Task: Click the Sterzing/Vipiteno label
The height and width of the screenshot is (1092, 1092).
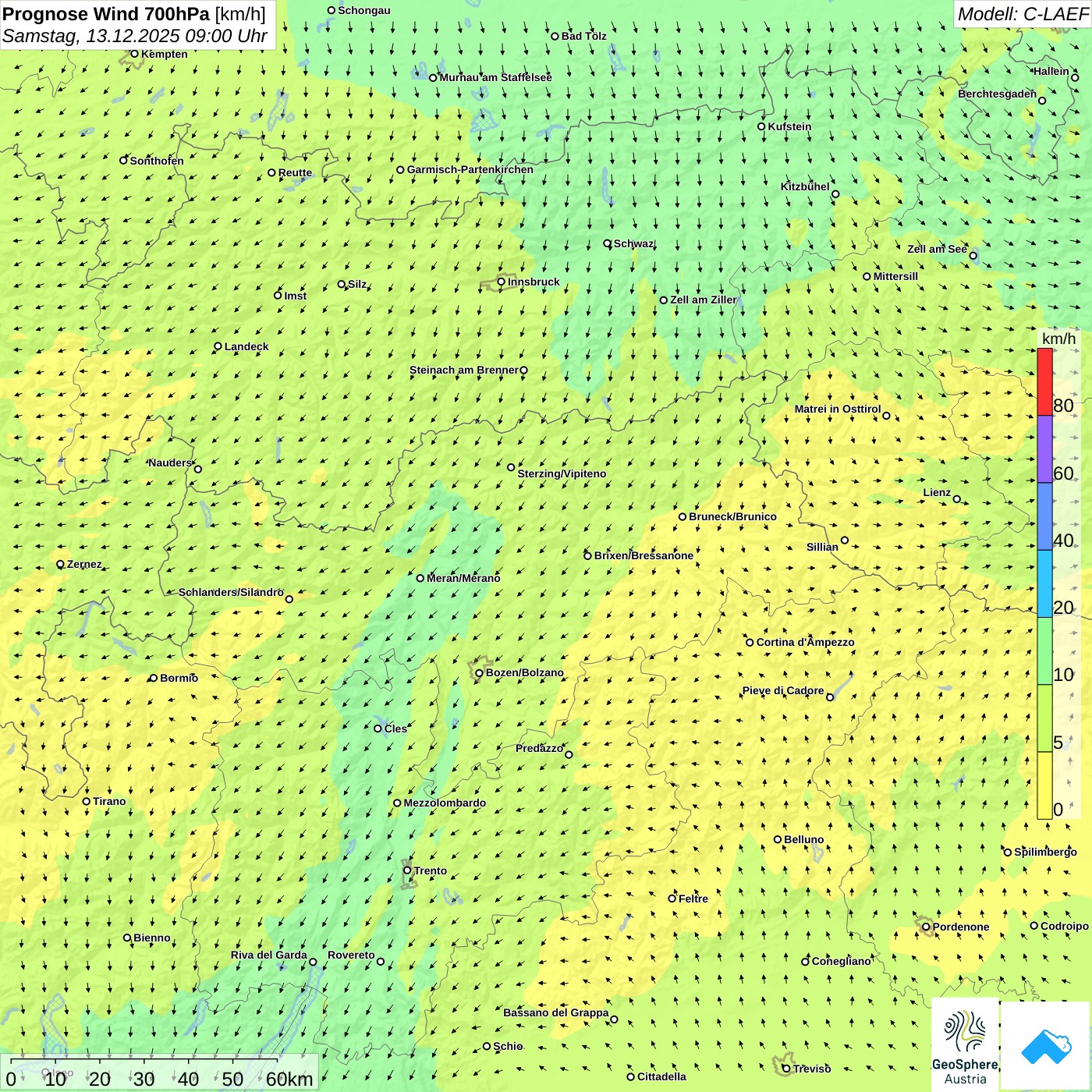Action: (x=562, y=473)
